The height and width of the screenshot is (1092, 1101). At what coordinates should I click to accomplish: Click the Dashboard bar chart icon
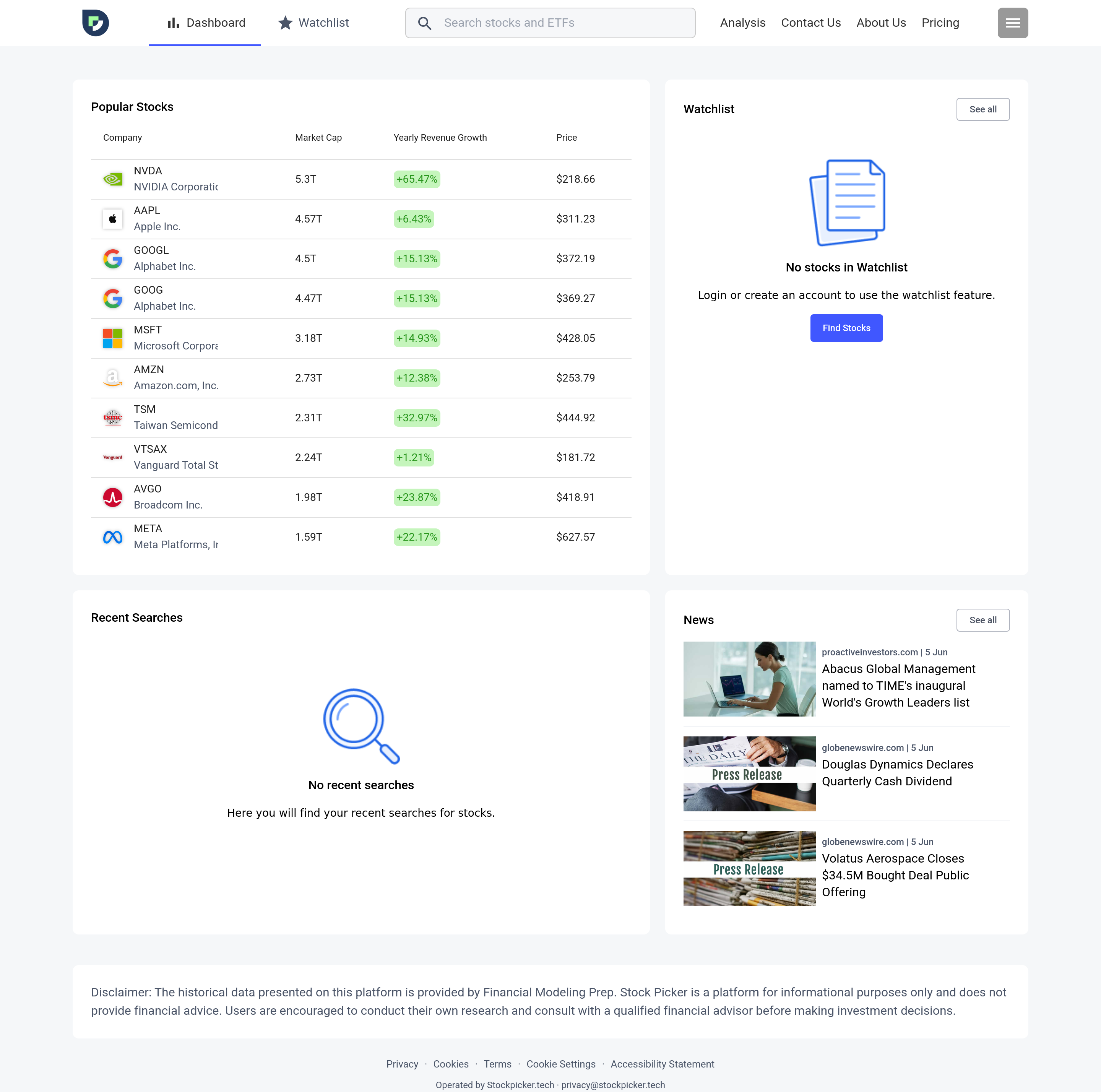point(173,23)
